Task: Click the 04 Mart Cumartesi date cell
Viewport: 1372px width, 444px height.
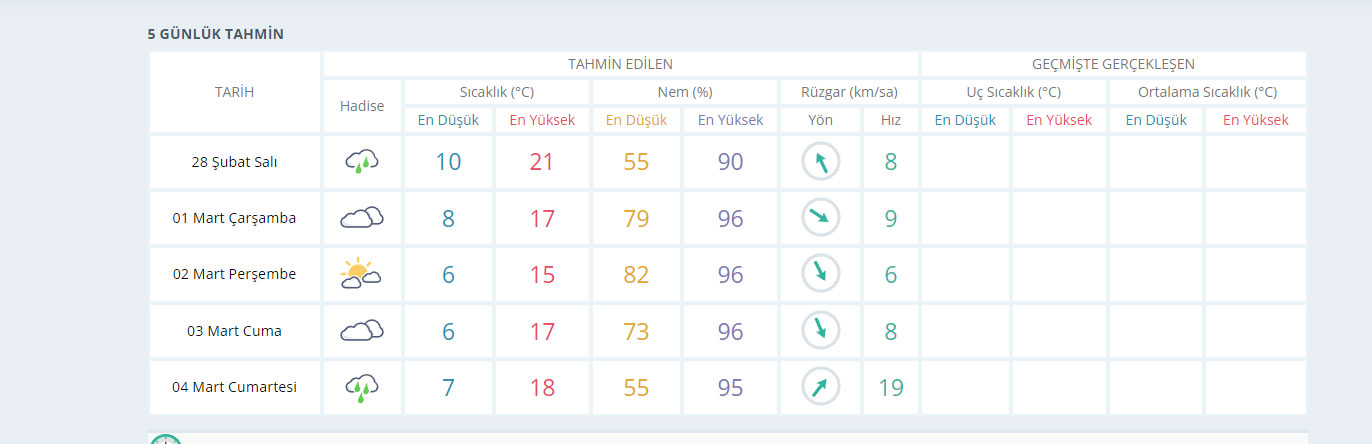Action: pyautogui.click(x=235, y=387)
